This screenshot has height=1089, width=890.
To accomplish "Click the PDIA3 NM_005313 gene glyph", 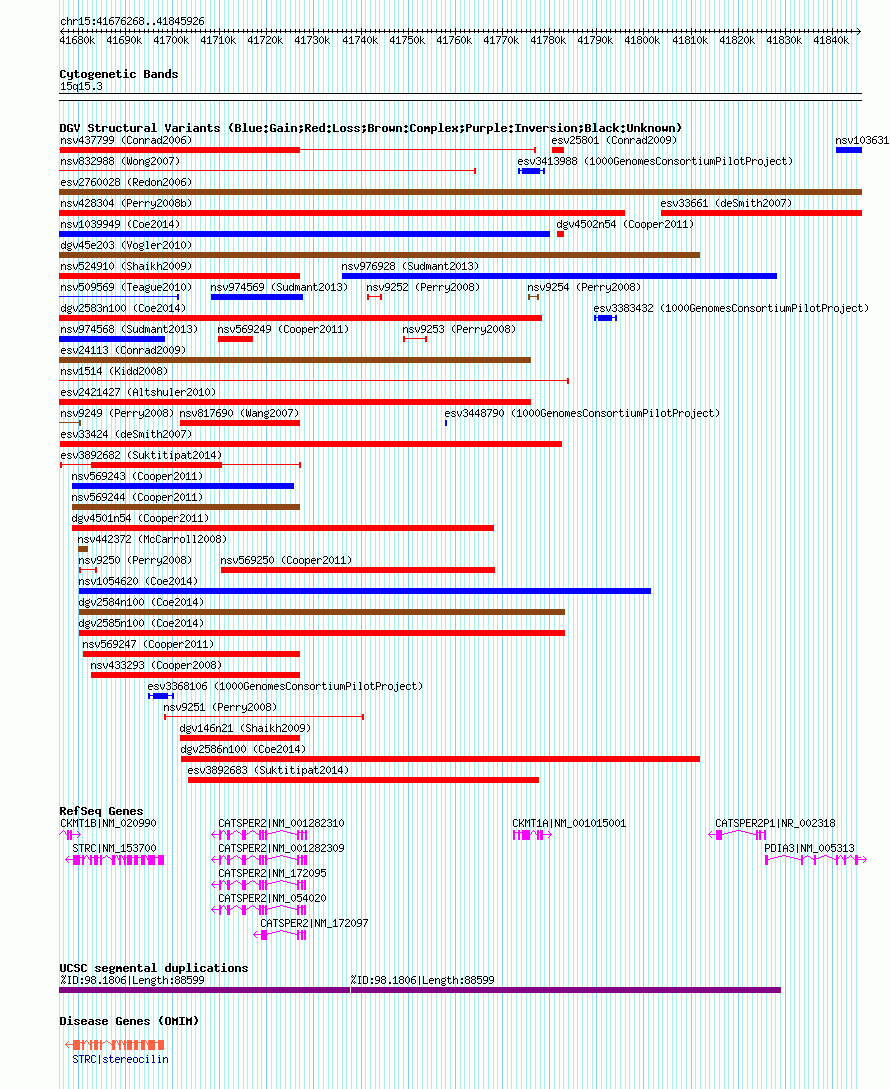I will click(x=816, y=860).
